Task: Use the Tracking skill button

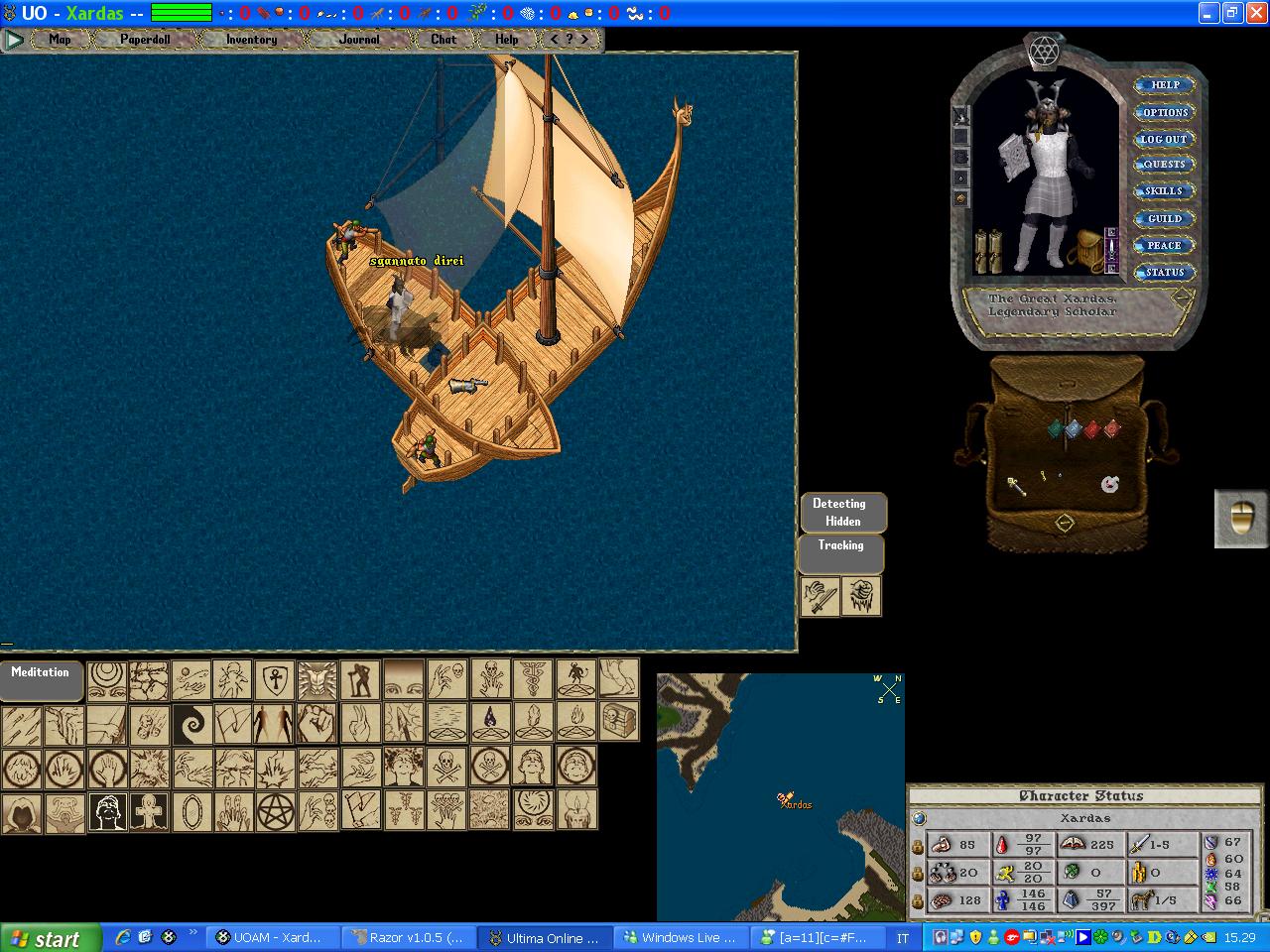Action: [840, 554]
